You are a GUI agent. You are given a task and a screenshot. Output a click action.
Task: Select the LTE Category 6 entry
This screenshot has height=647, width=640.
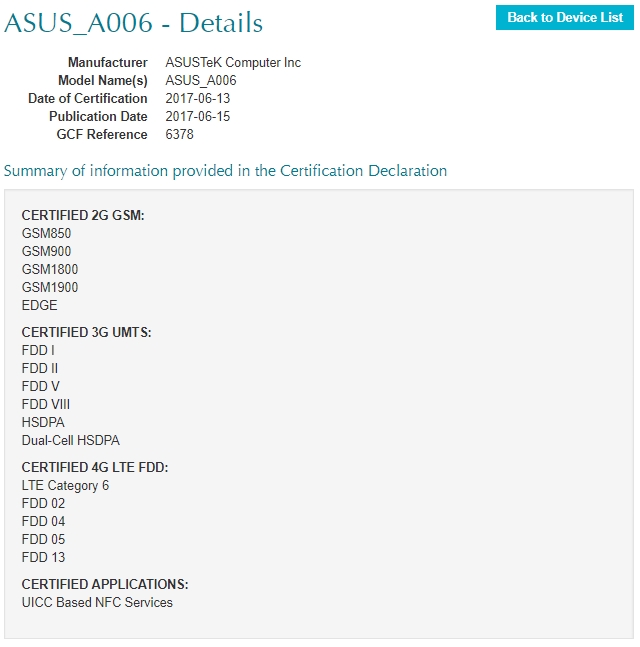click(65, 486)
